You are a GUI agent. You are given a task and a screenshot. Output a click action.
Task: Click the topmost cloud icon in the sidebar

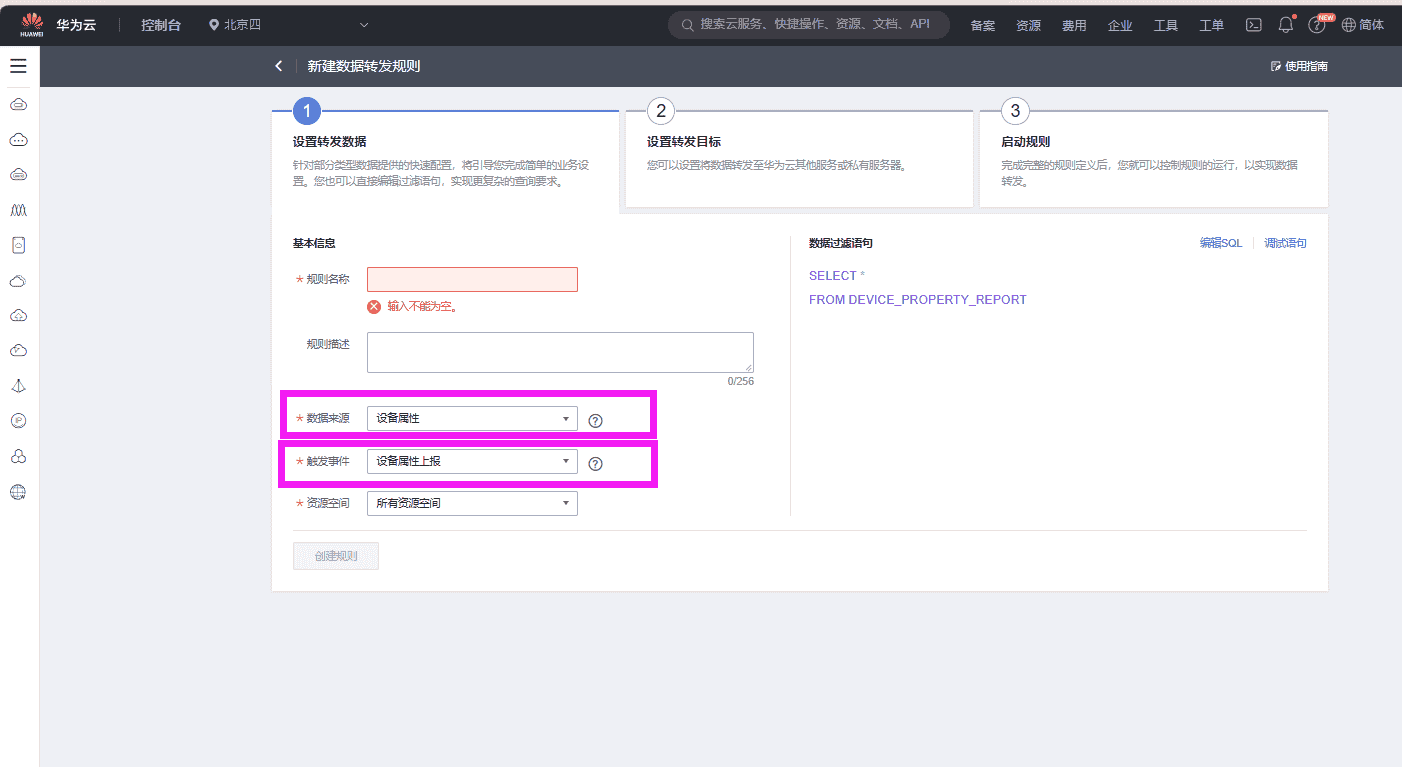coord(18,103)
